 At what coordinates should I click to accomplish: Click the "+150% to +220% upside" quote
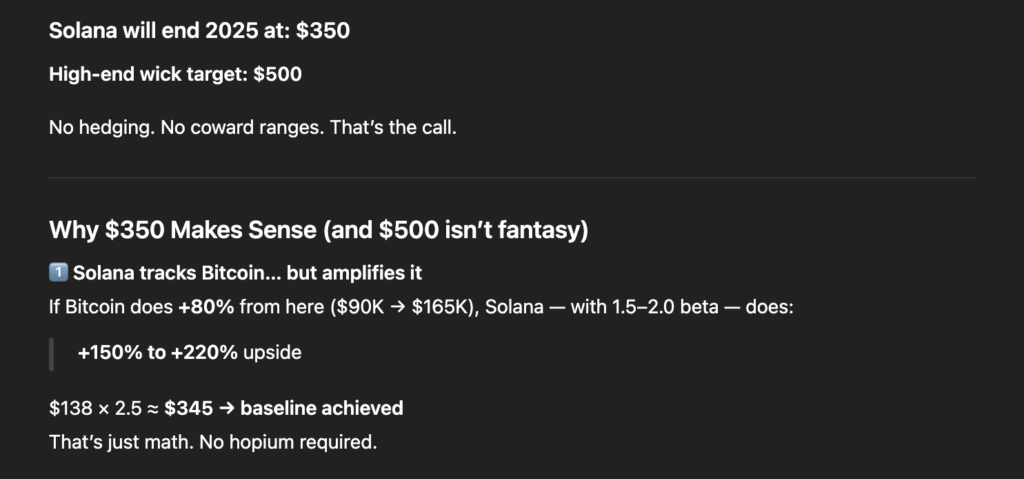[x=189, y=352]
